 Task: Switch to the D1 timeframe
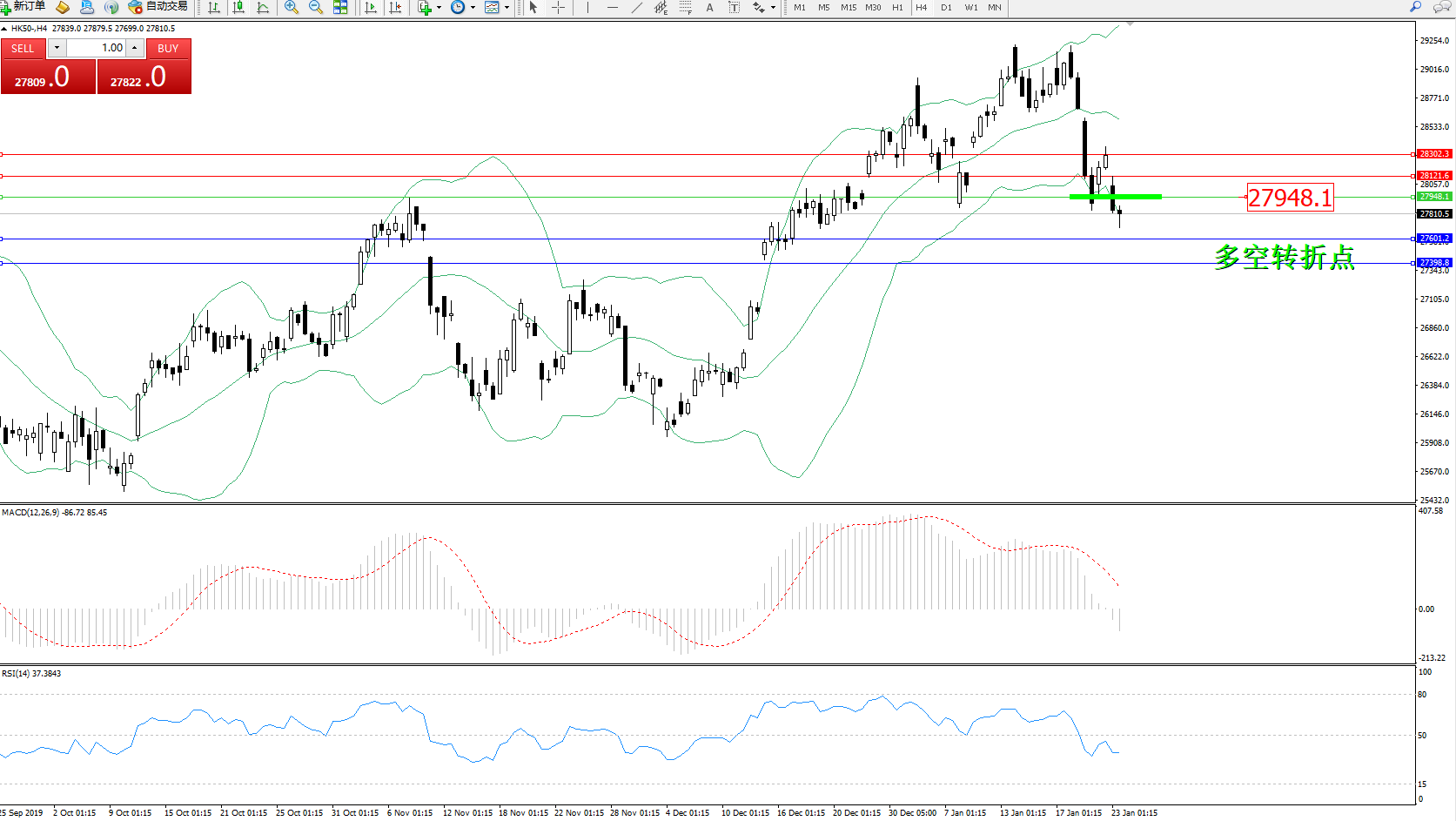(x=946, y=7)
